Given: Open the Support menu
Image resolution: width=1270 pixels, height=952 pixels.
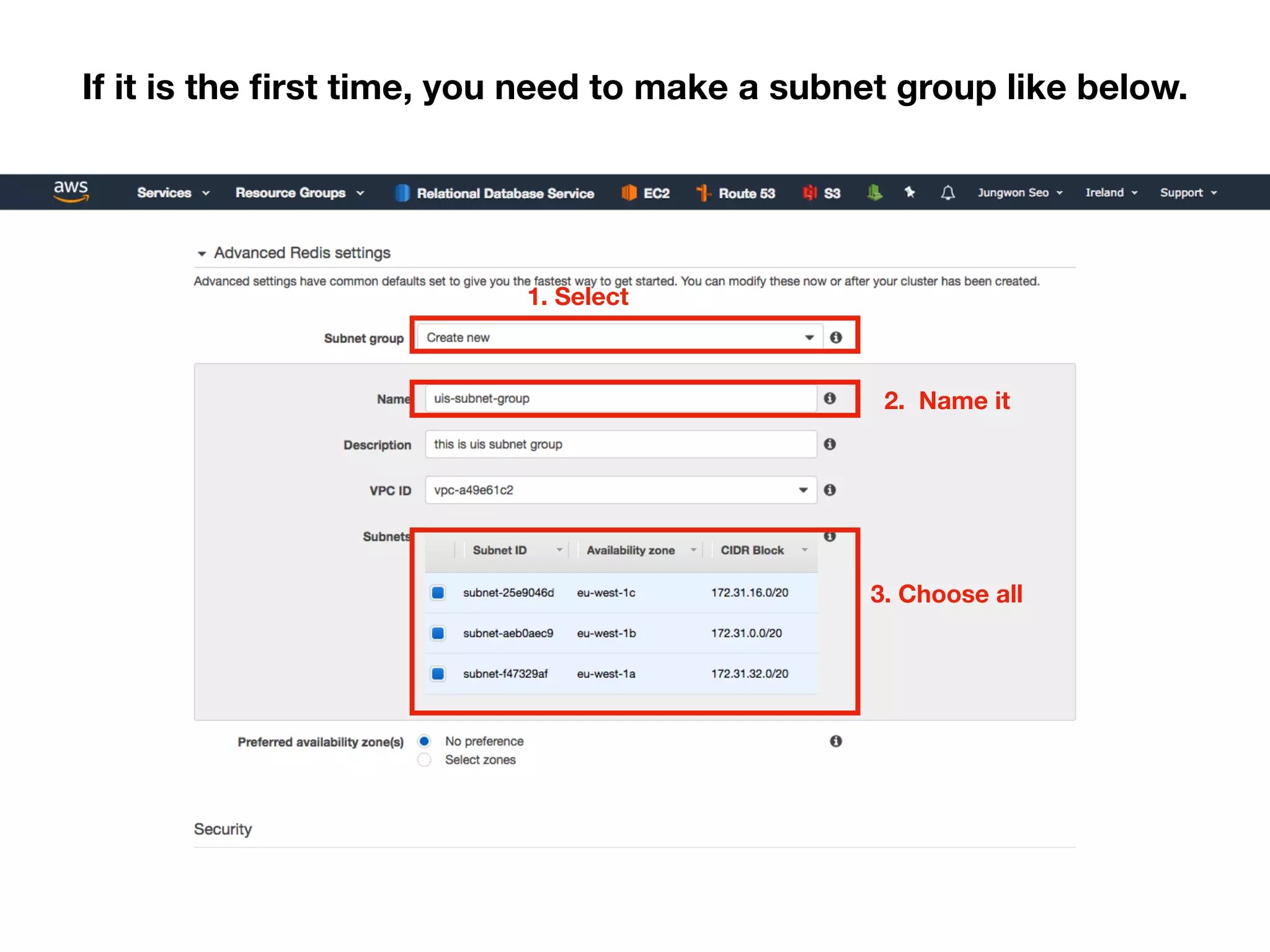Looking at the screenshot, I should click(x=1189, y=193).
